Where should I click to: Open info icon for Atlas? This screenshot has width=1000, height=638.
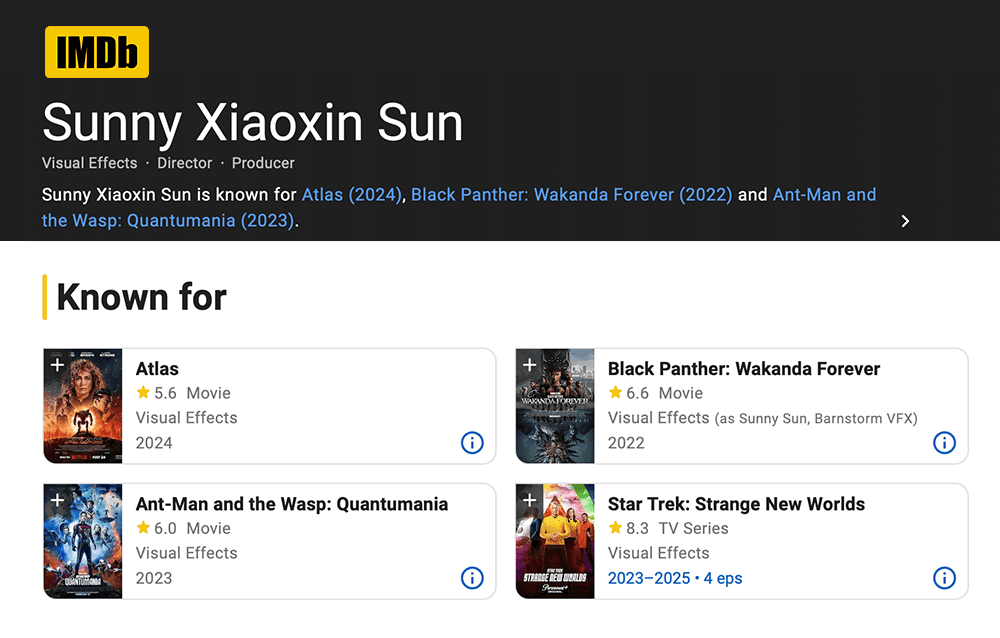tap(472, 442)
